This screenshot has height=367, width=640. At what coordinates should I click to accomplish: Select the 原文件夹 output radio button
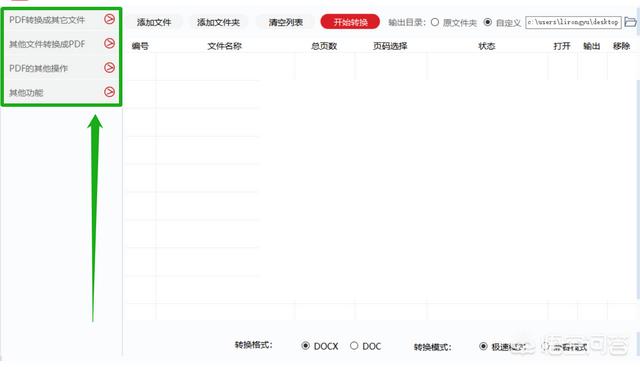(435, 22)
